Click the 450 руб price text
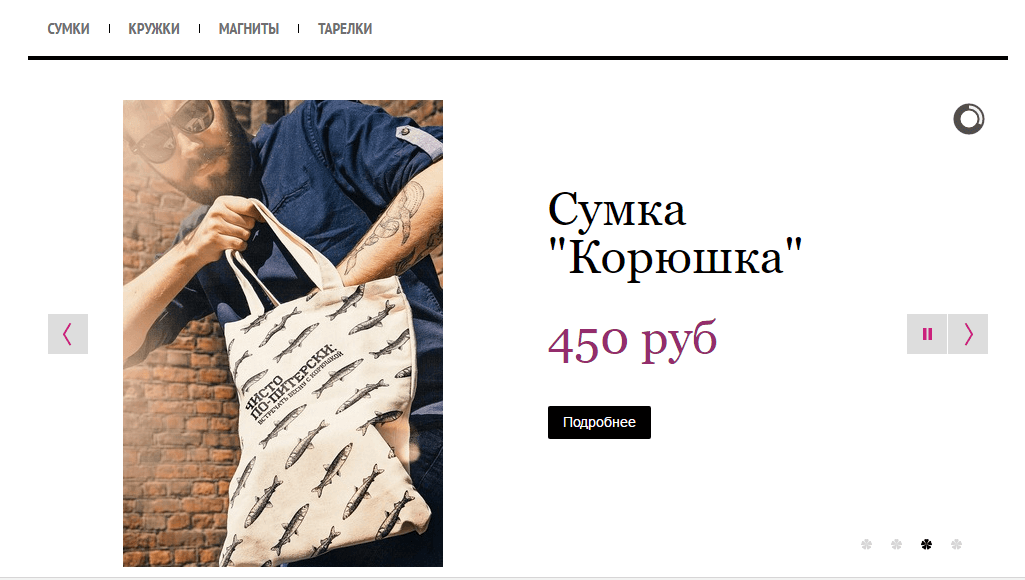The height and width of the screenshot is (580, 1025). point(632,341)
